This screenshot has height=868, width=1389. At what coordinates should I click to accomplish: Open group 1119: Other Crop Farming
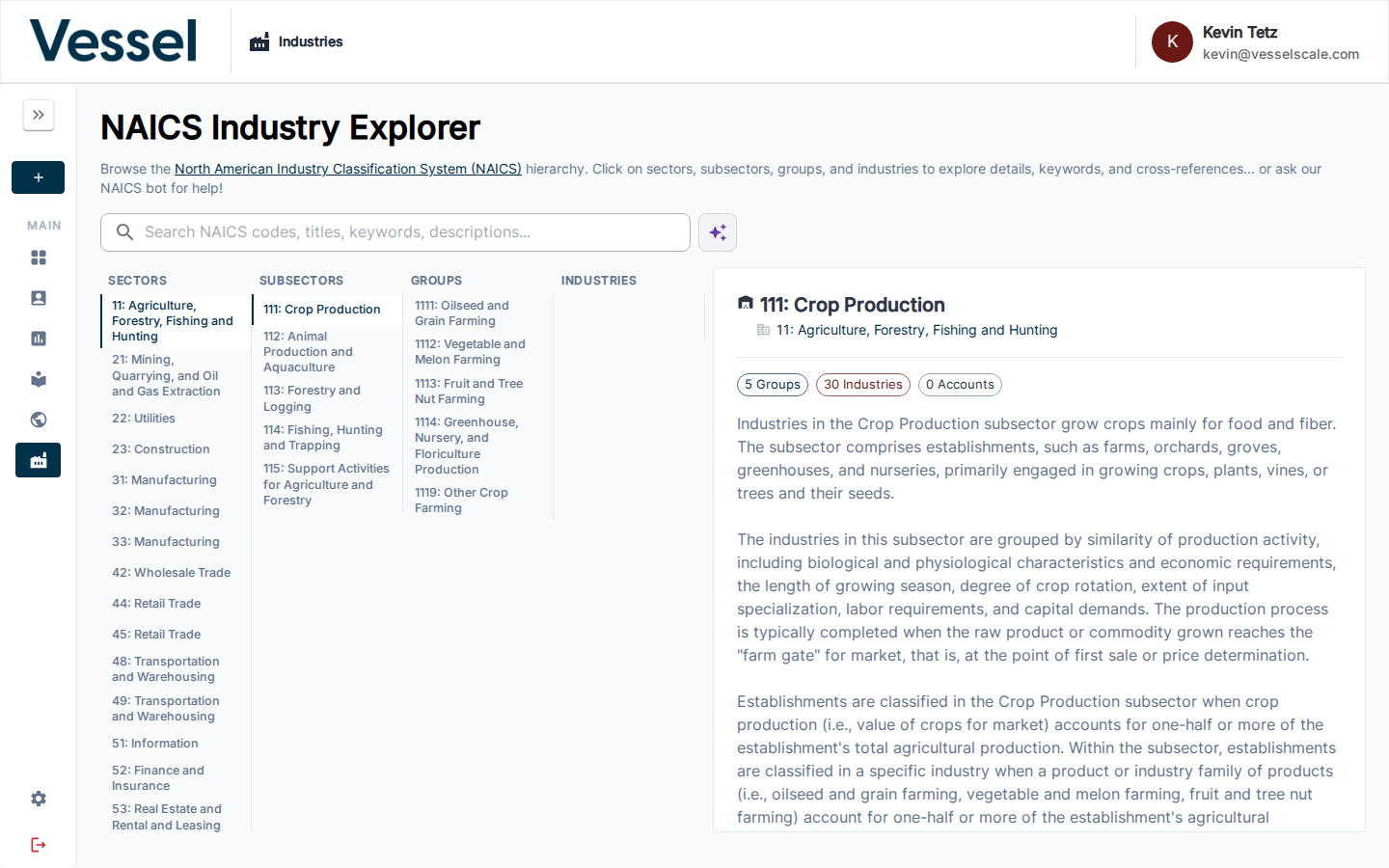point(477,501)
